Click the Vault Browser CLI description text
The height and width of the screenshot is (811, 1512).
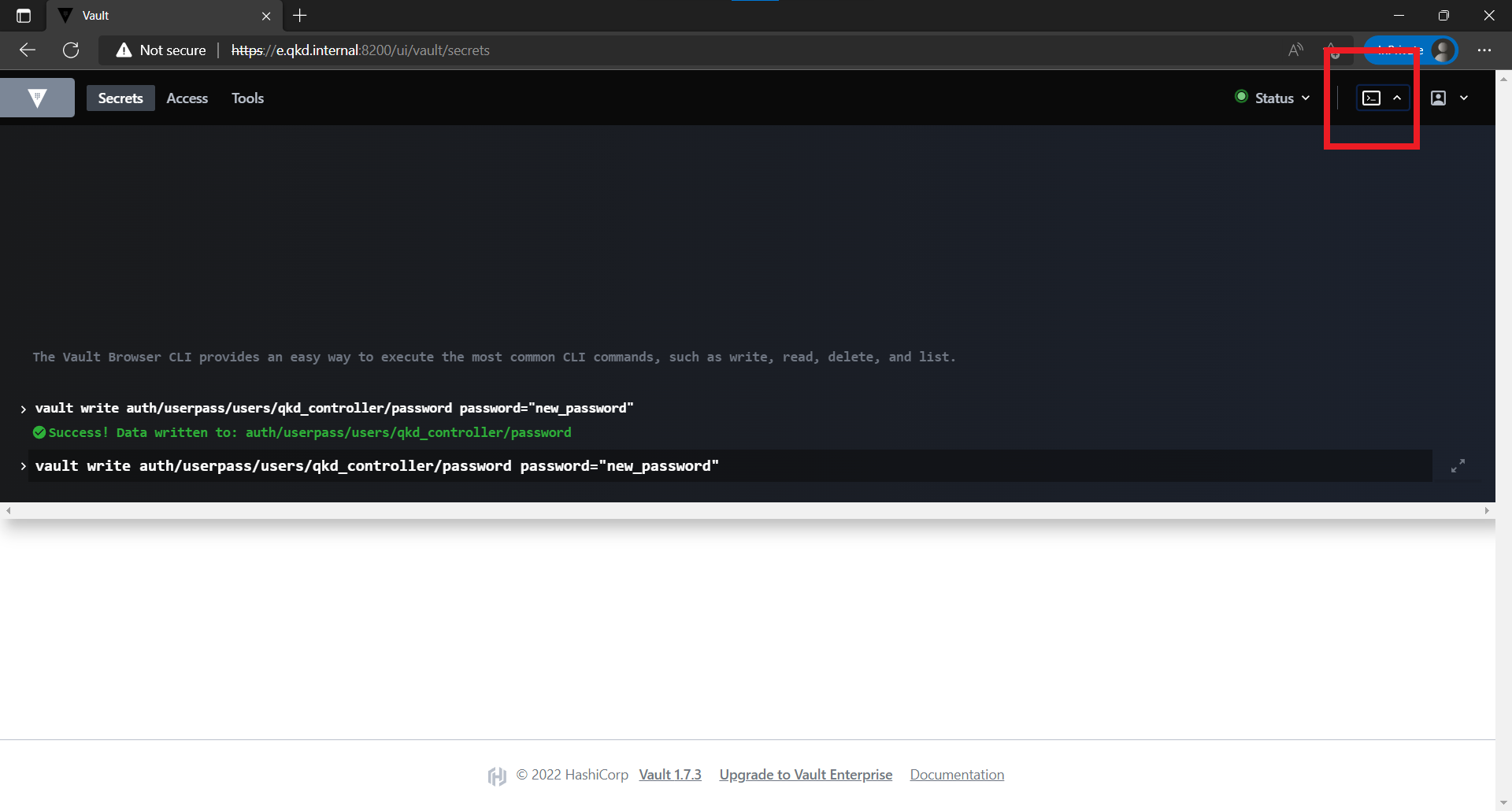(x=494, y=357)
